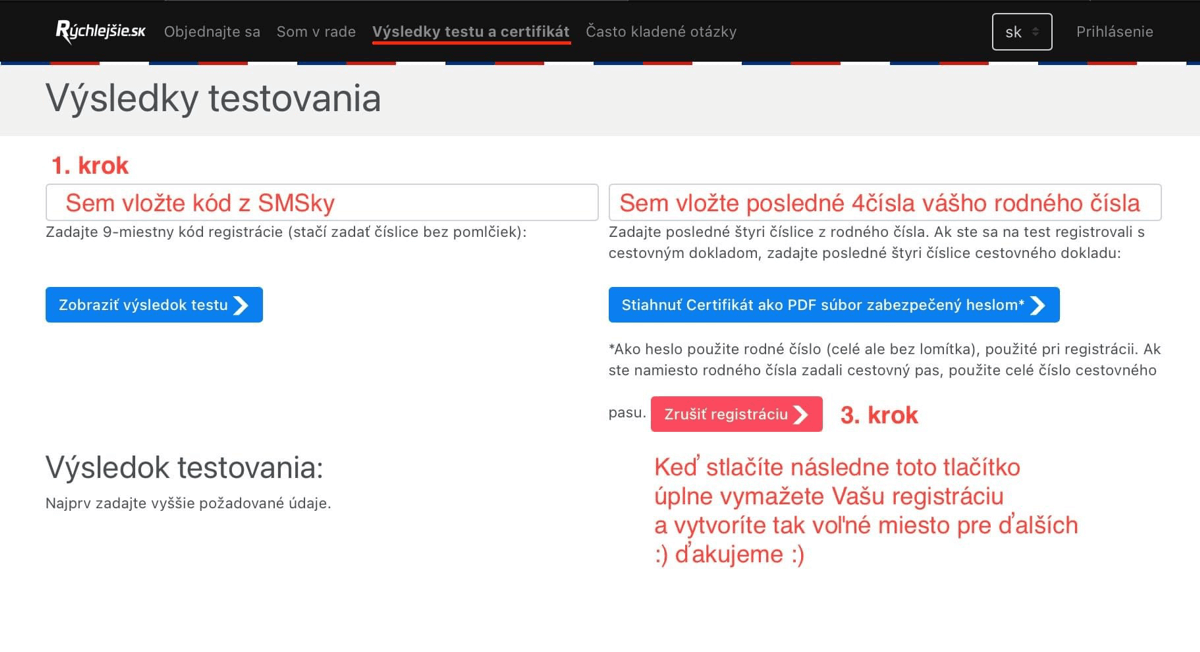
Task: Open the sk language dropdown
Action: pos(1021,32)
